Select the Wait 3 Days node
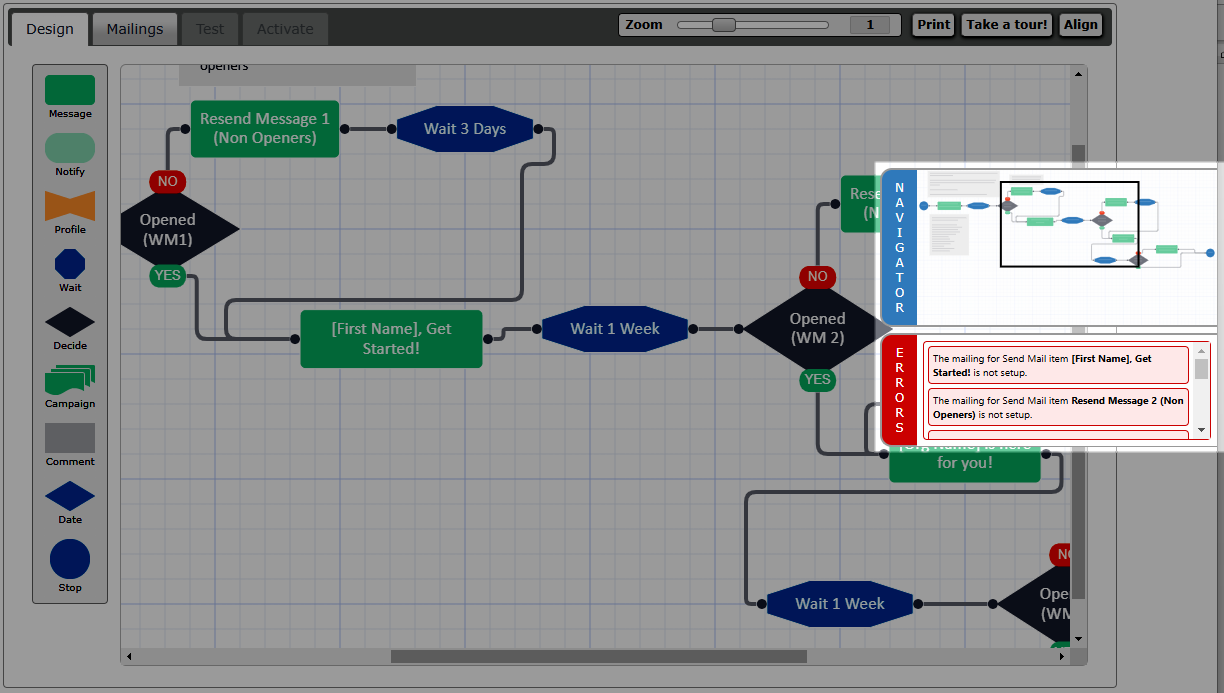The width and height of the screenshot is (1224, 693). pyautogui.click(x=465, y=129)
